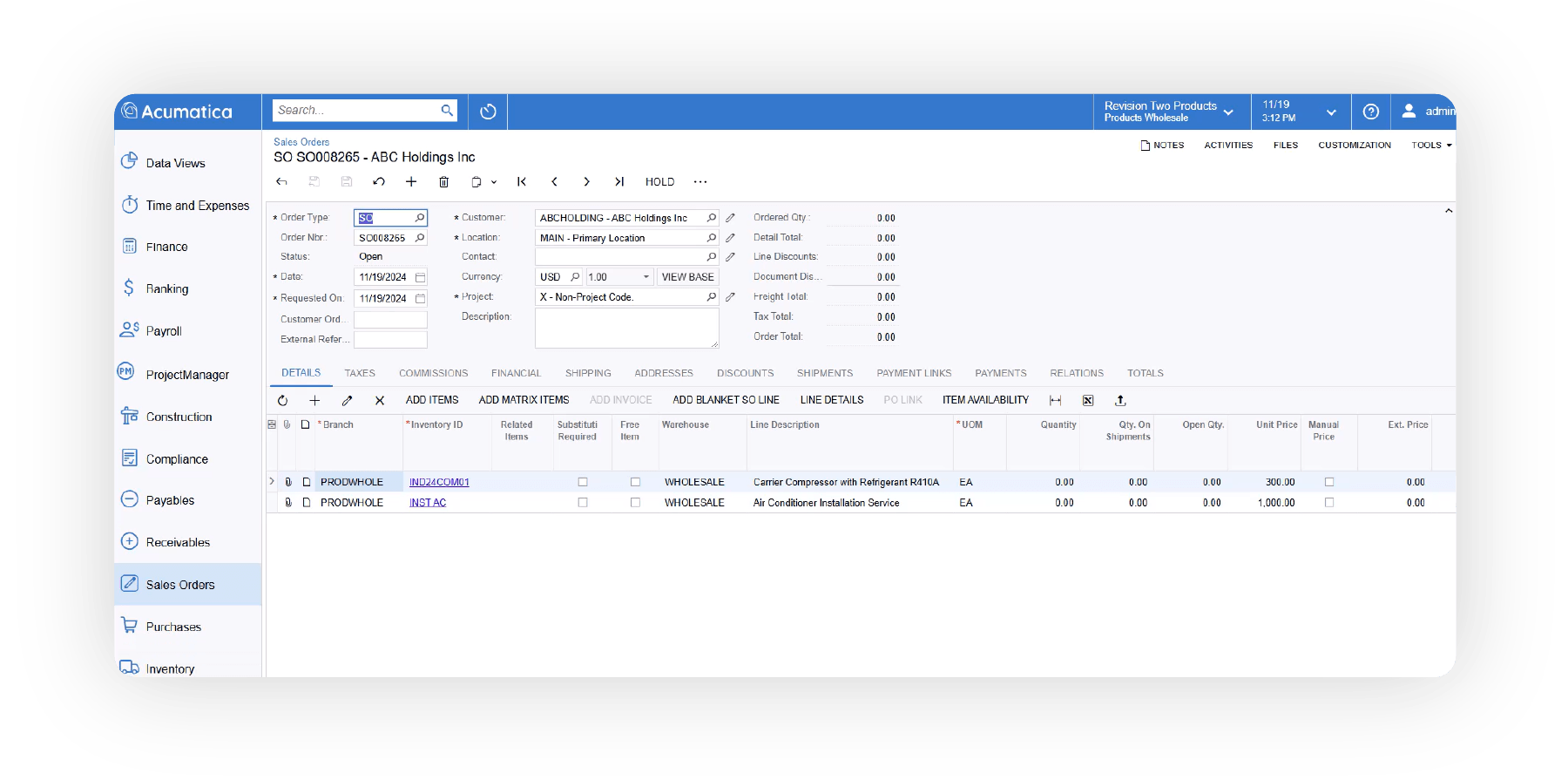The width and height of the screenshot is (1568, 780).
Task: Refresh the details grid
Action: tap(282, 401)
